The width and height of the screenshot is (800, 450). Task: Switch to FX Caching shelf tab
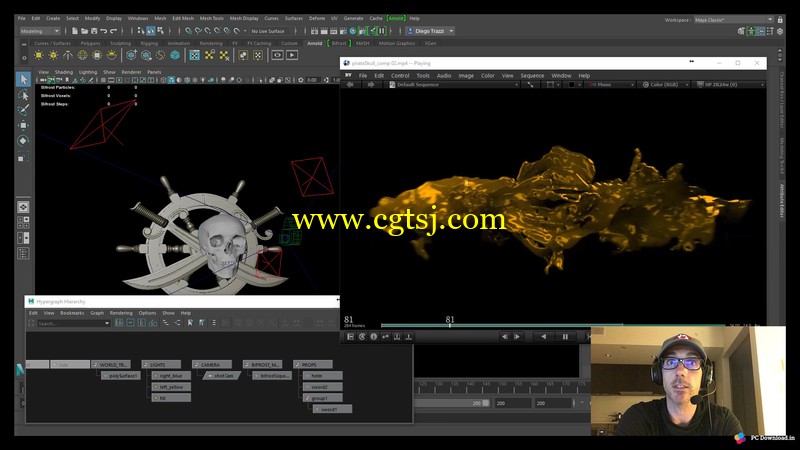[x=259, y=43]
